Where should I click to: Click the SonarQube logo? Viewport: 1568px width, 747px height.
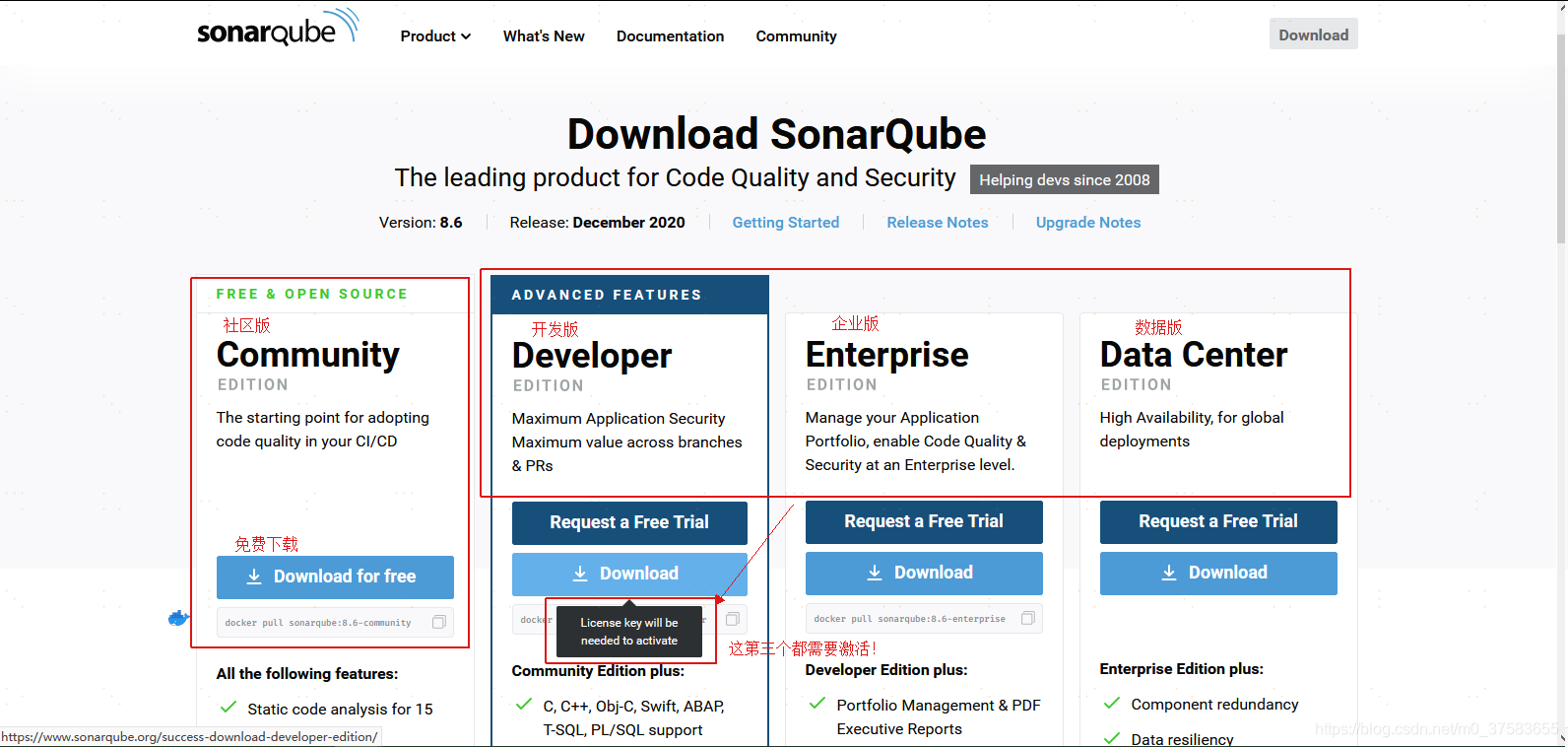tap(278, 29)
